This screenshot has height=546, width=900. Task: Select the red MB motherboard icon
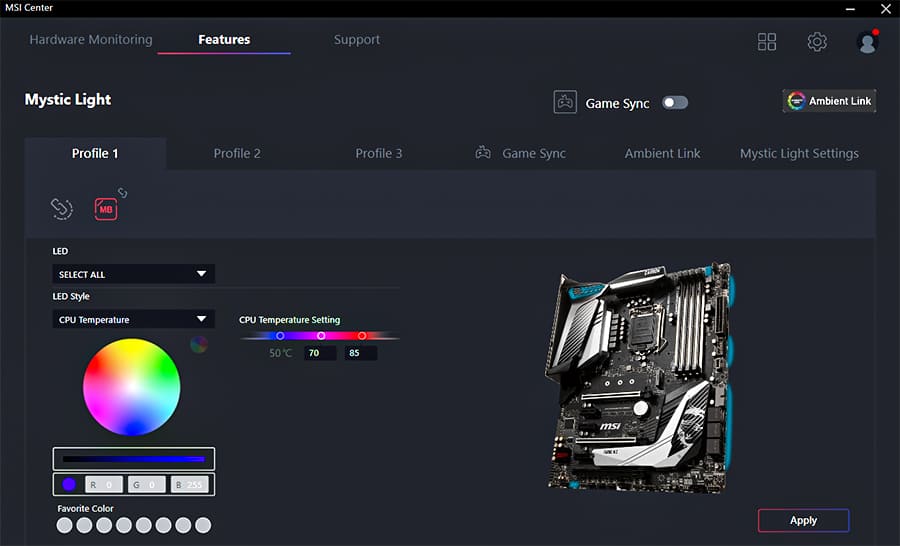tap(106, 208)
